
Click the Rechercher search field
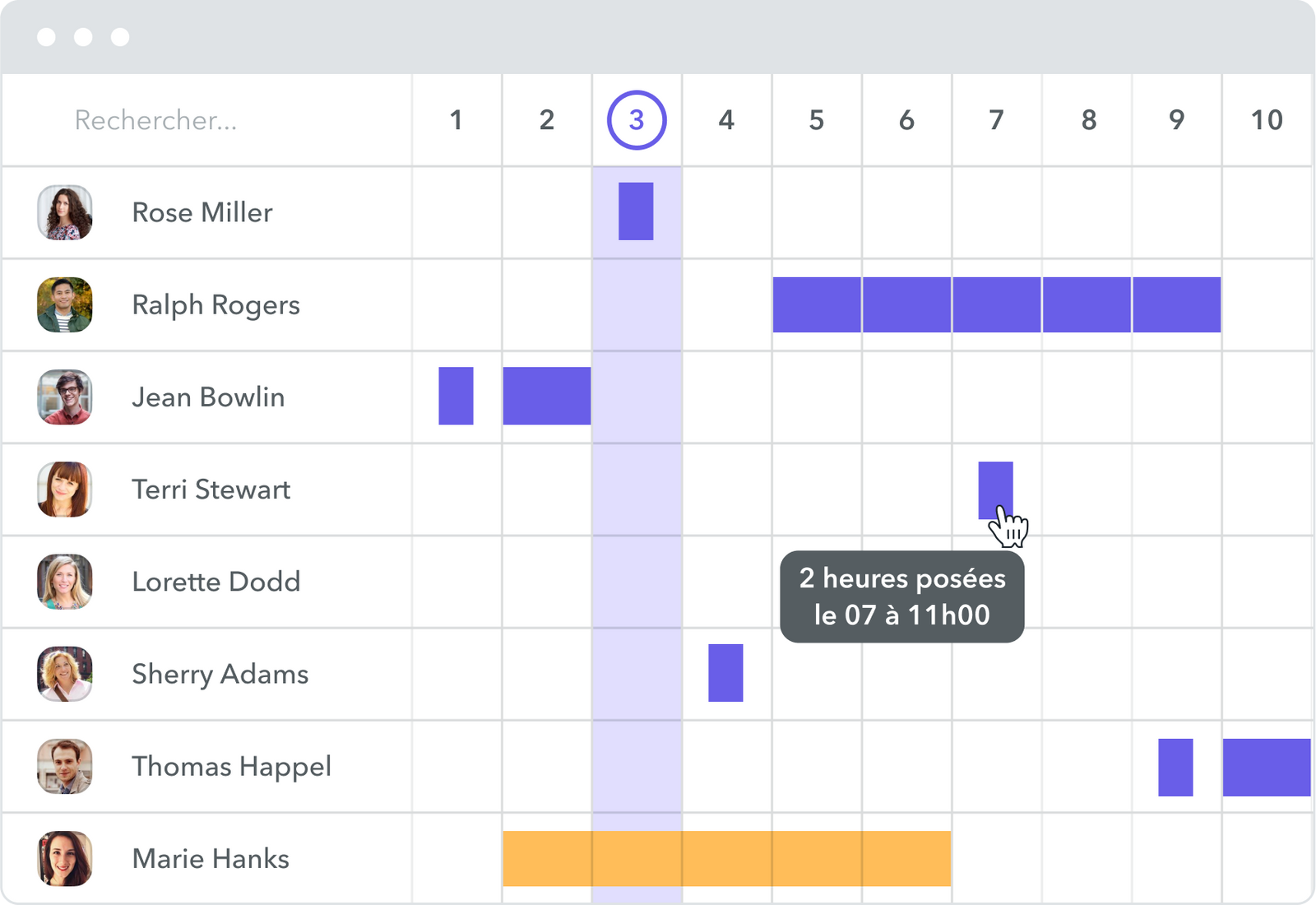156,120
